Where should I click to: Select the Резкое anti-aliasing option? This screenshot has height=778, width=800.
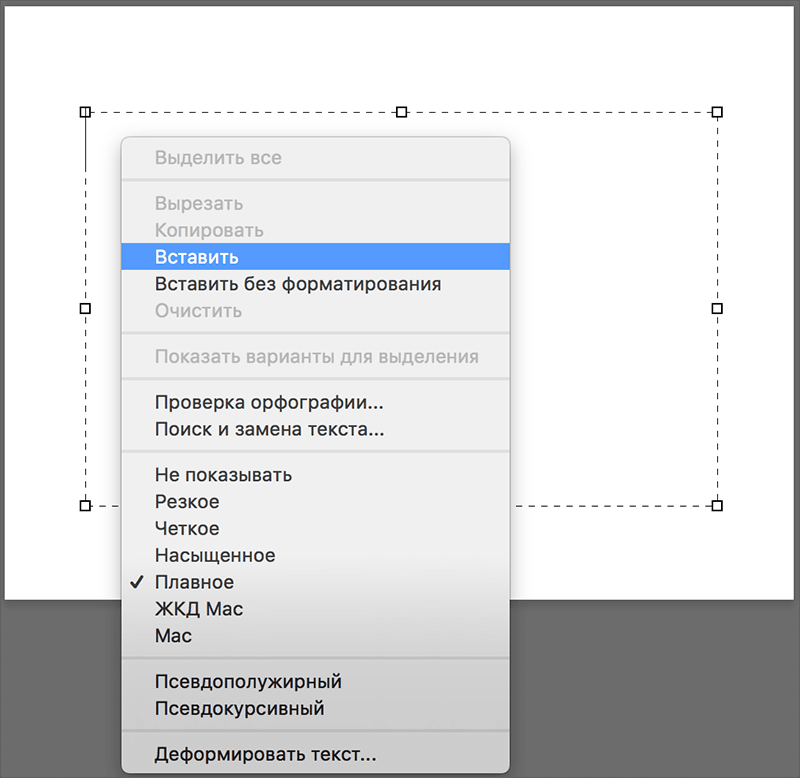click(x=187, y=502)
